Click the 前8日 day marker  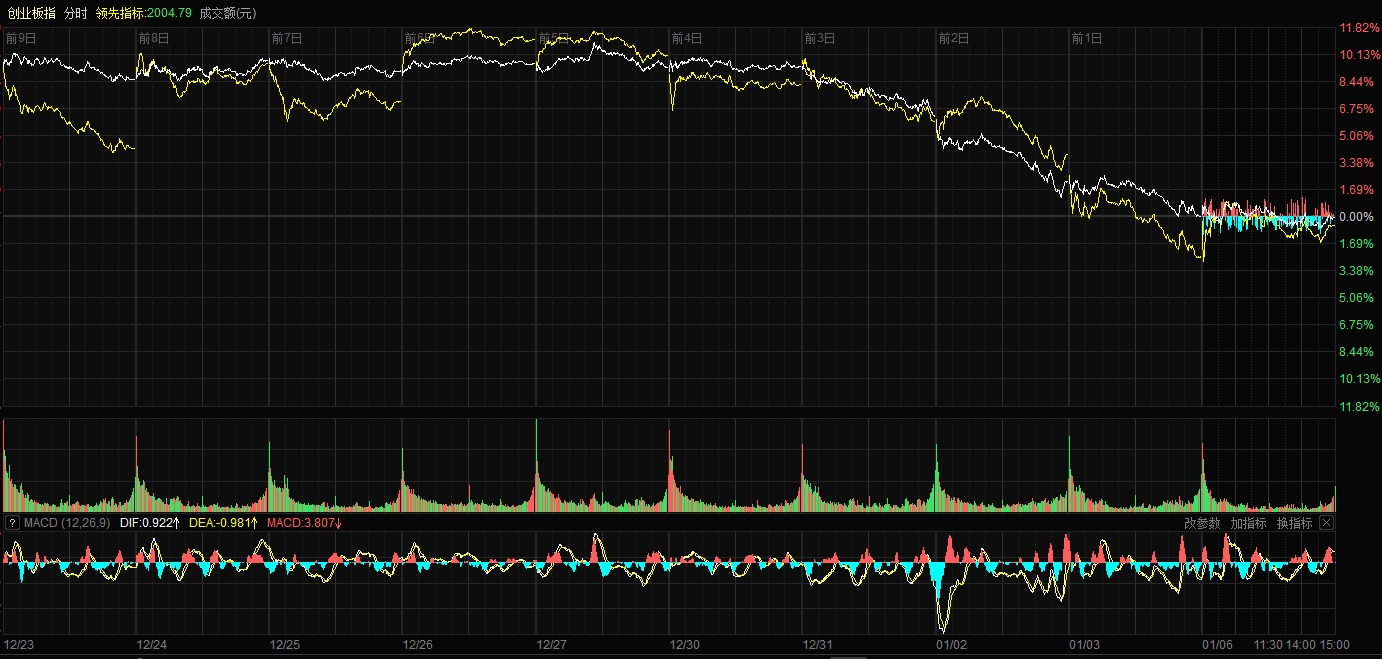tap(154, 38)
